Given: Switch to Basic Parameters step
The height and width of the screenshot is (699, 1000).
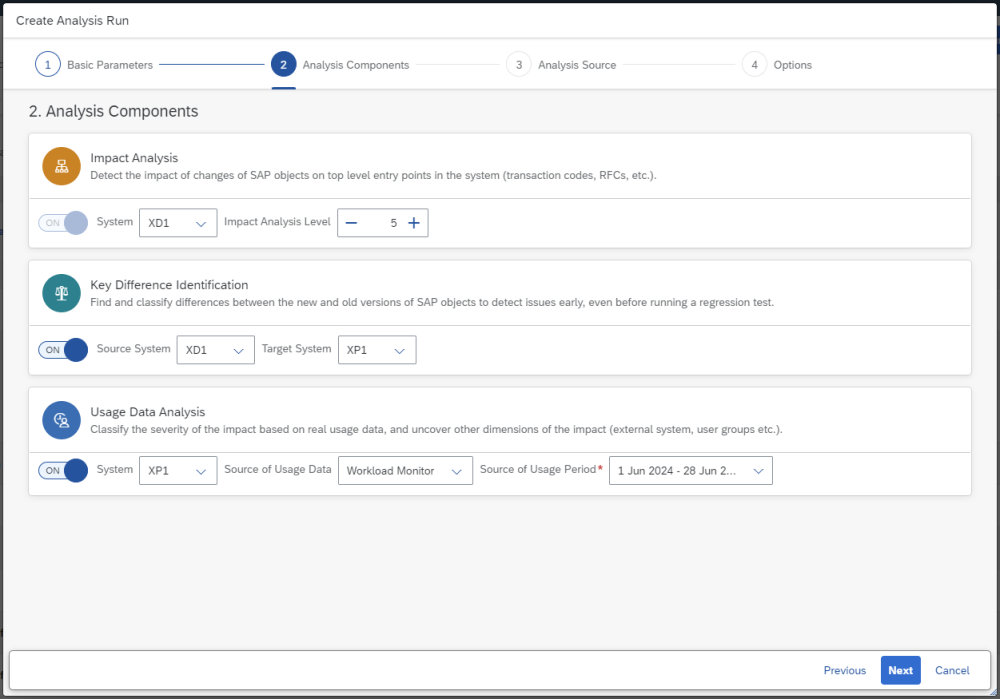Looking at the screenshot, I should pos(110,65).
